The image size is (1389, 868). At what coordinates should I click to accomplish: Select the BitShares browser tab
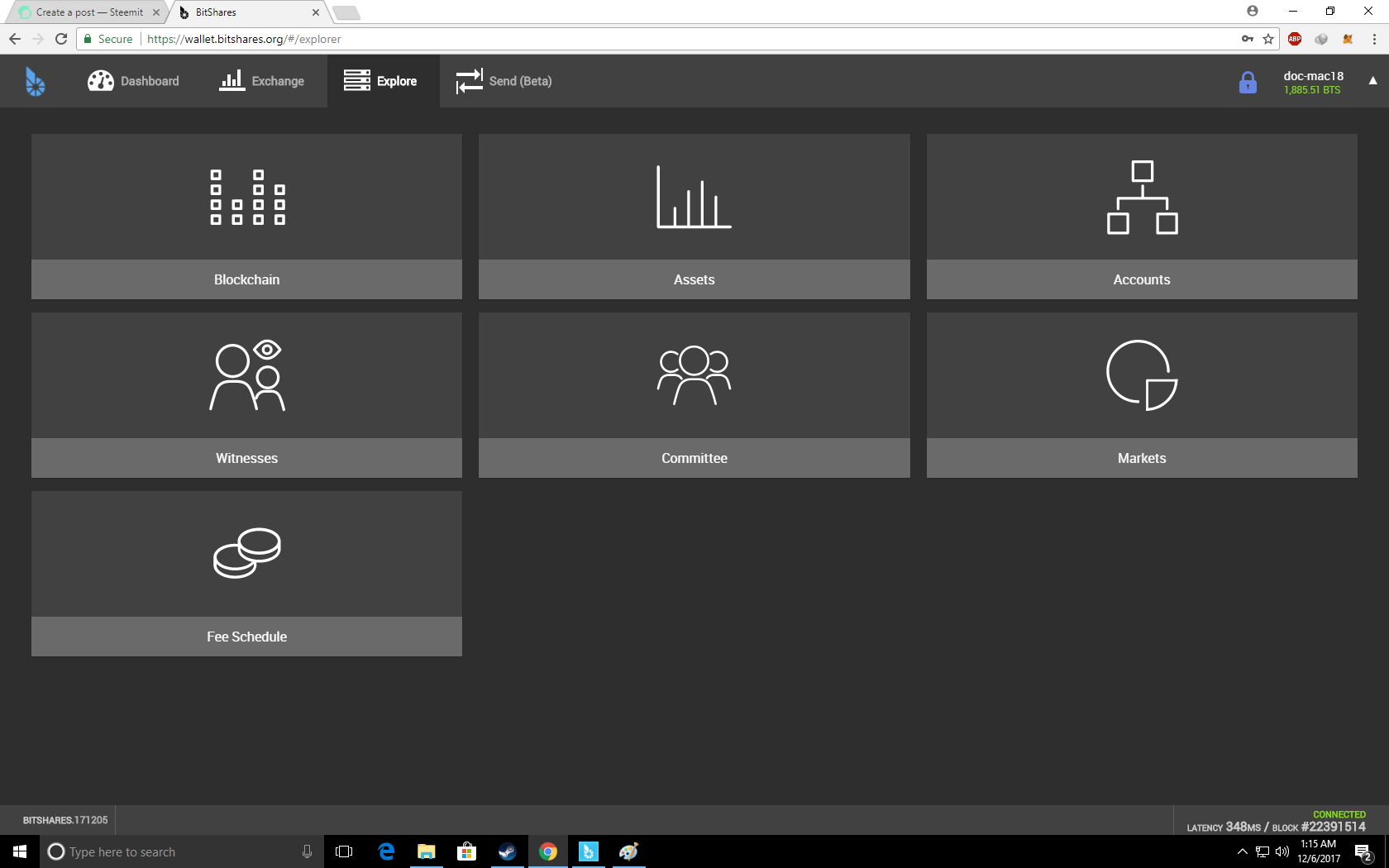248,12
